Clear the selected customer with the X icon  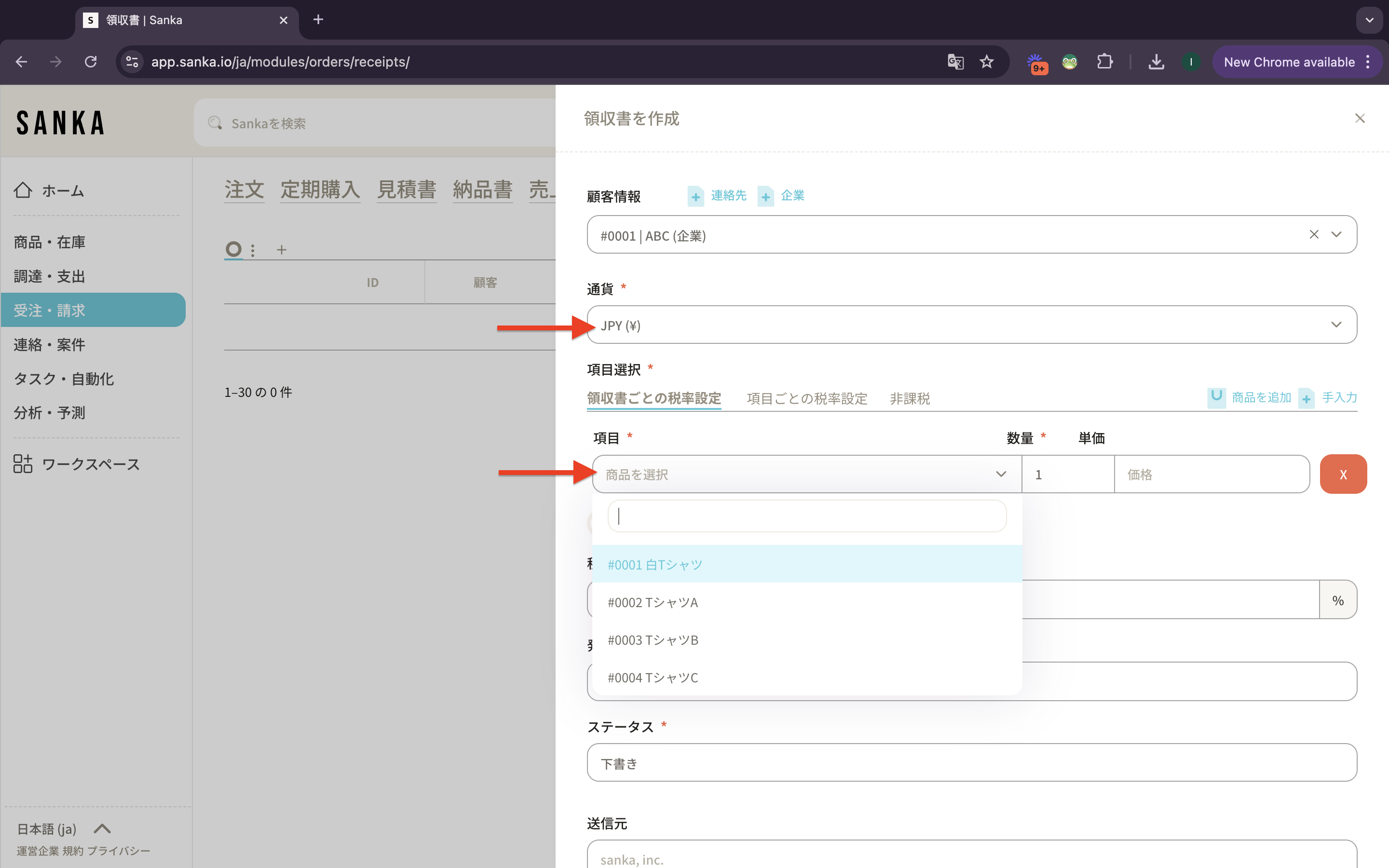(1314, 234)
